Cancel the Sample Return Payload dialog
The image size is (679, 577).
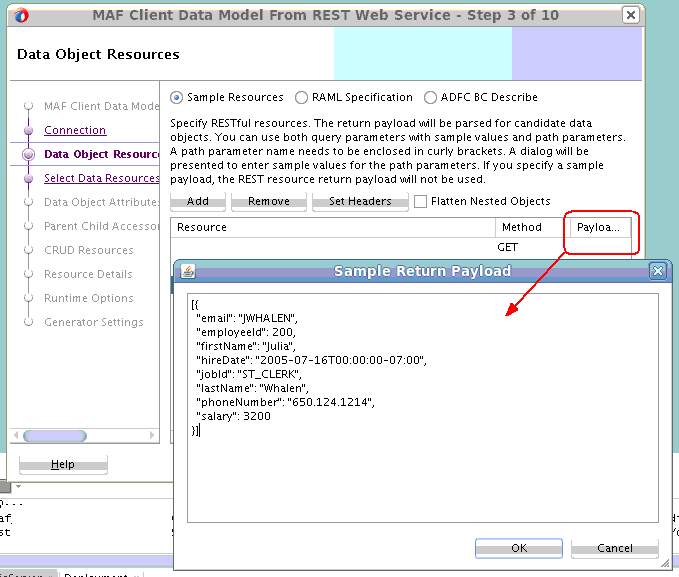(615, 548)
